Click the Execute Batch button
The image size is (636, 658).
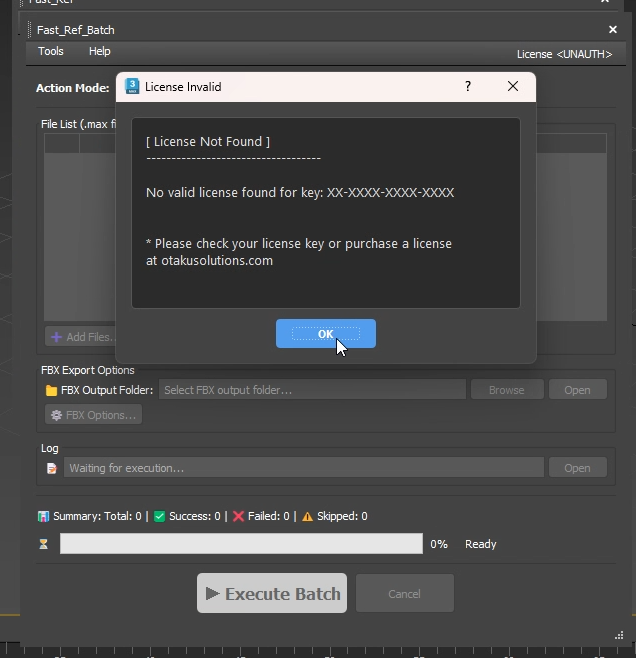(272, 594)
